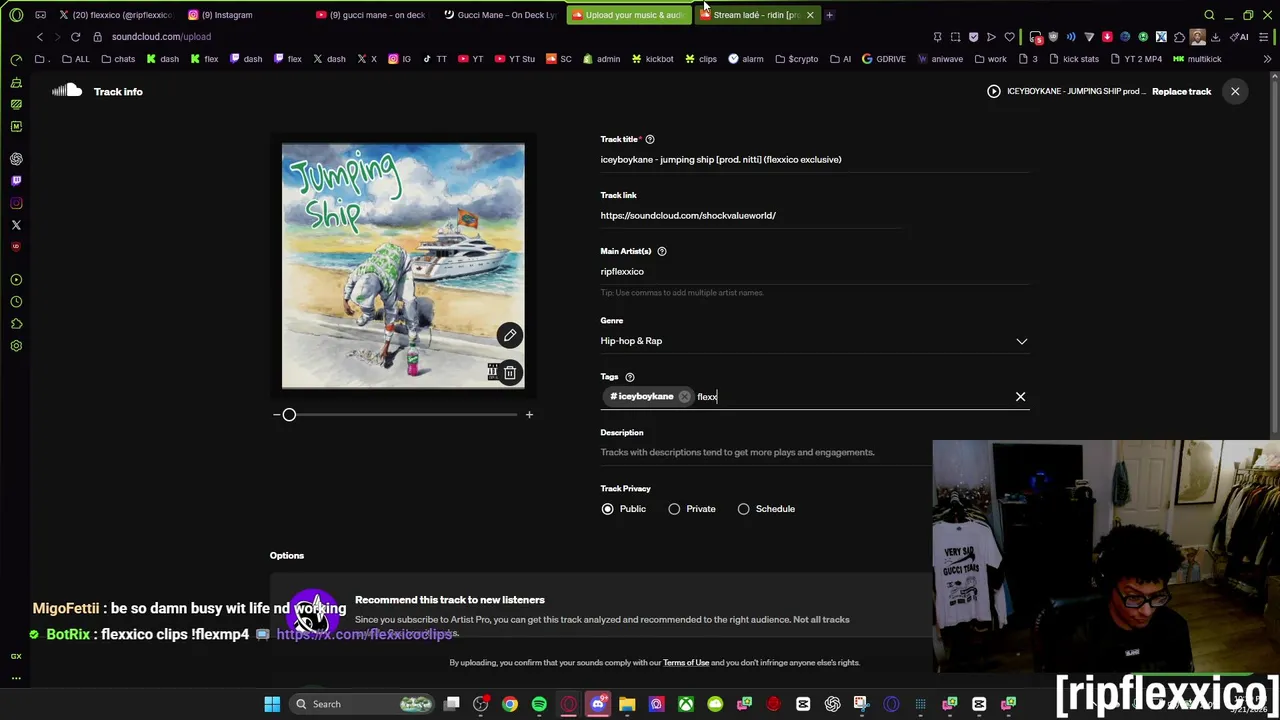This screenshot has width=1280, height=720.
Task: Select the Schedule privacy option
Action: 744,509
